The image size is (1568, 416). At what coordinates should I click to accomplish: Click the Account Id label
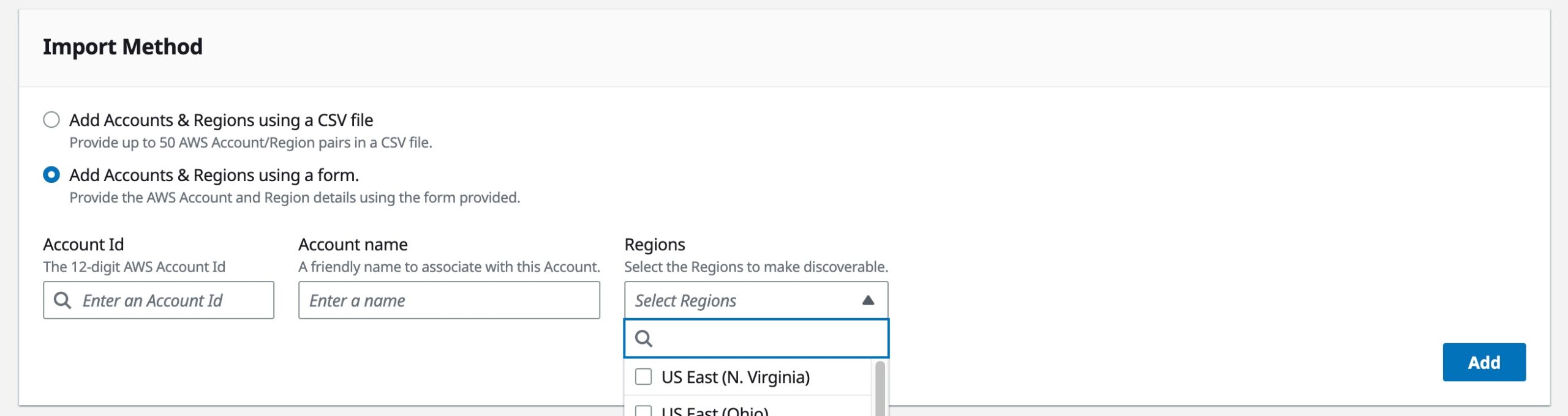[83, 243]
